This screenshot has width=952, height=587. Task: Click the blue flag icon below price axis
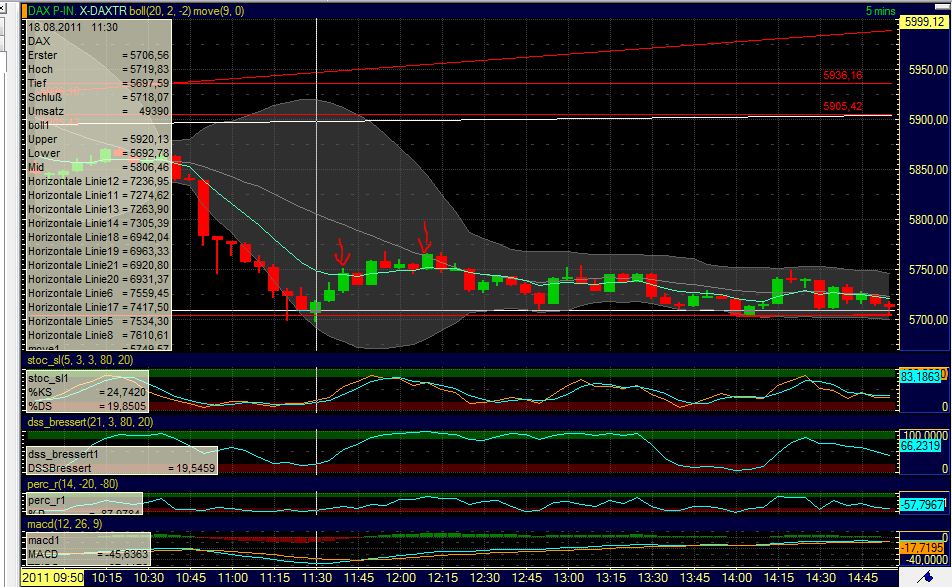[926, 576]
